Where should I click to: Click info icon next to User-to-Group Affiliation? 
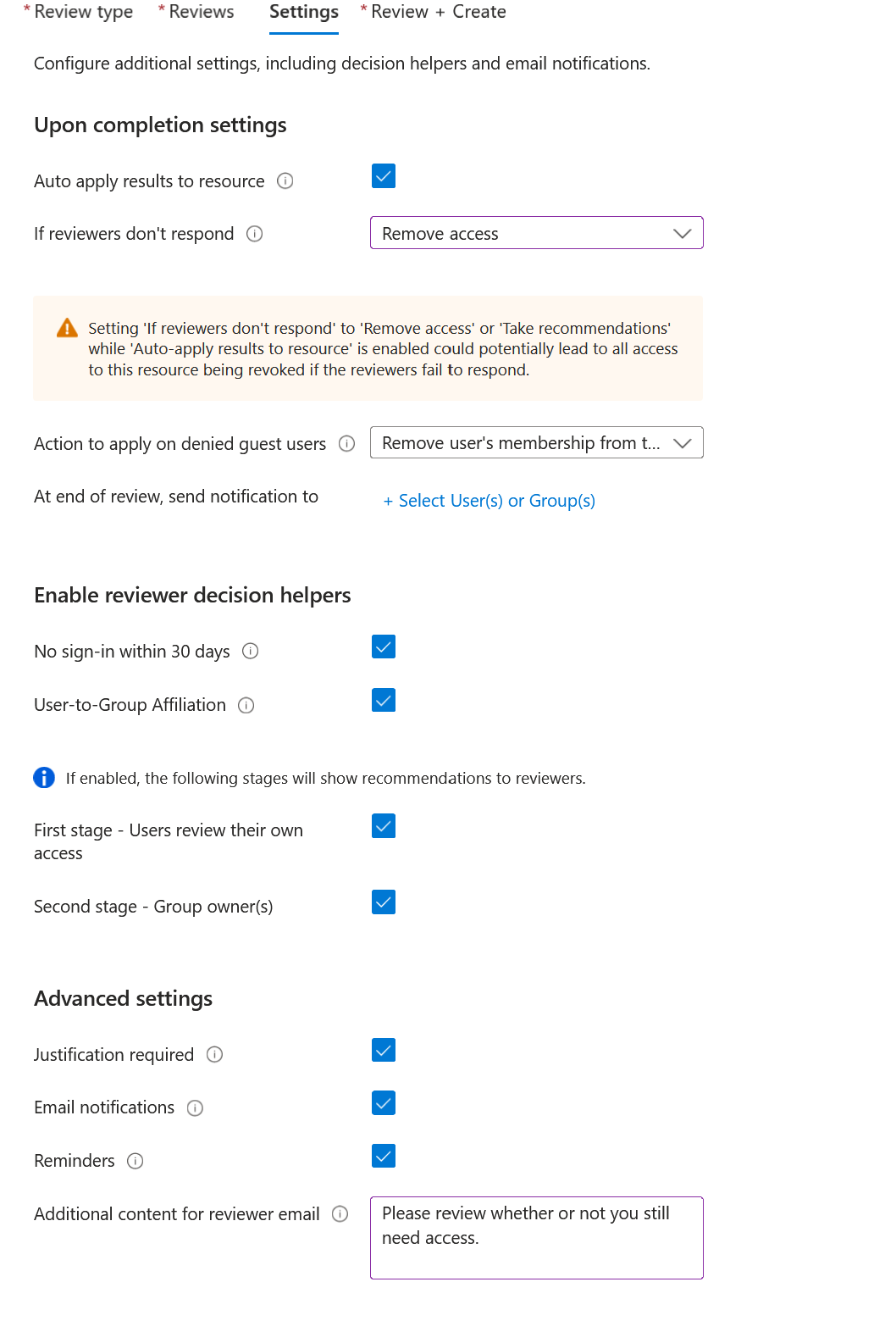(x=246, y=705)
